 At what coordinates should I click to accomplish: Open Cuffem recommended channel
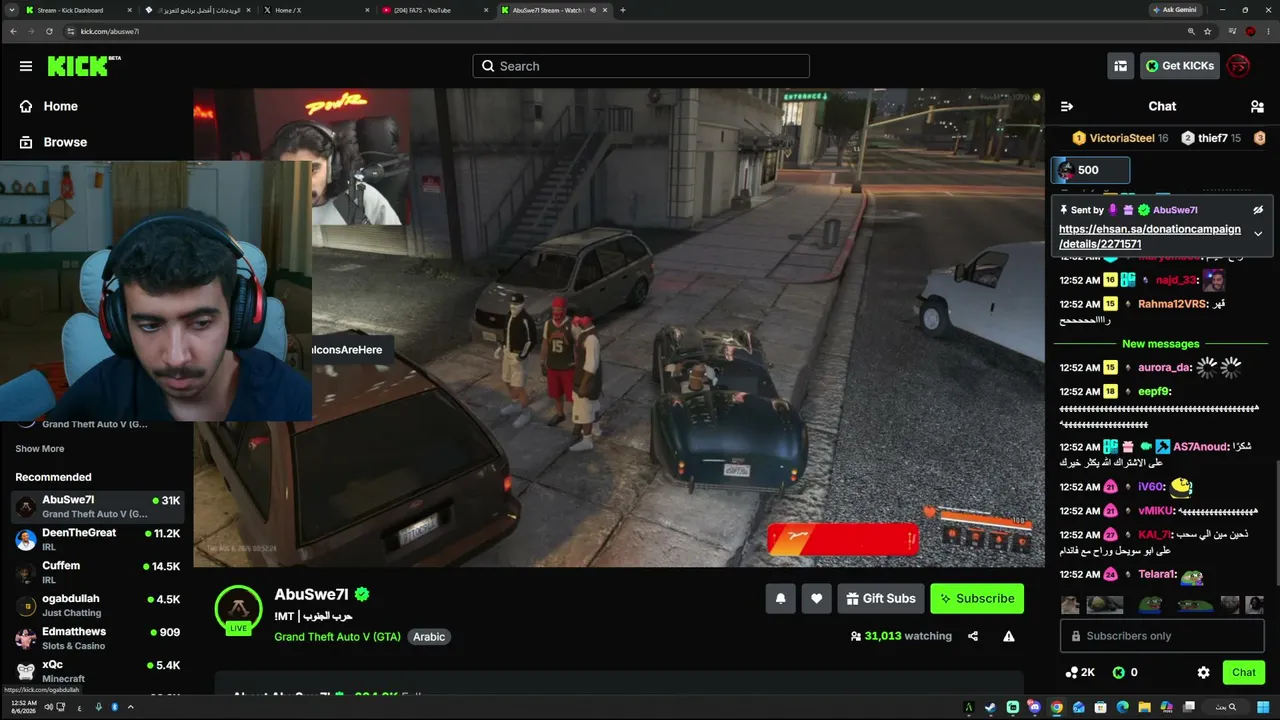tap(97, 573)
